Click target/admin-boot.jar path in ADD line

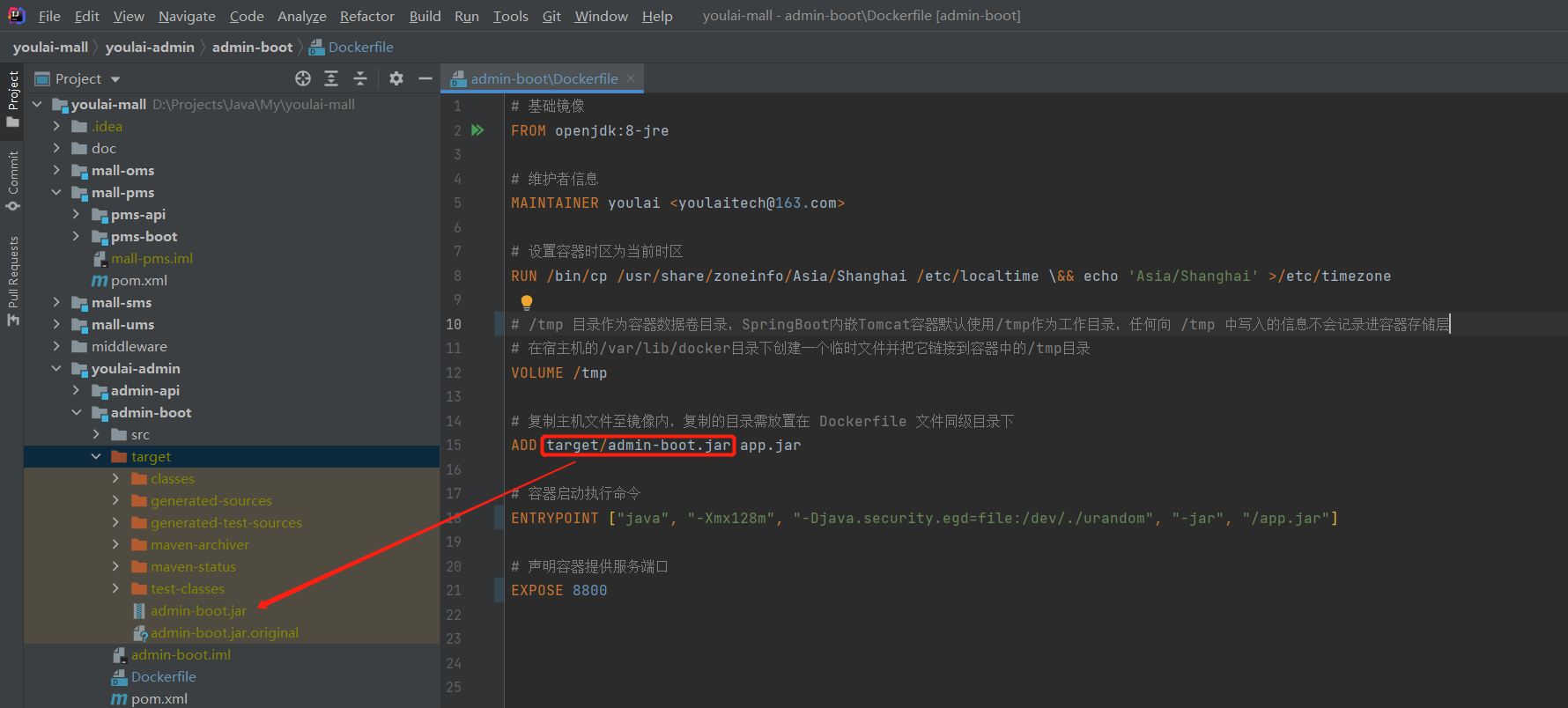[x=638, y=445]
